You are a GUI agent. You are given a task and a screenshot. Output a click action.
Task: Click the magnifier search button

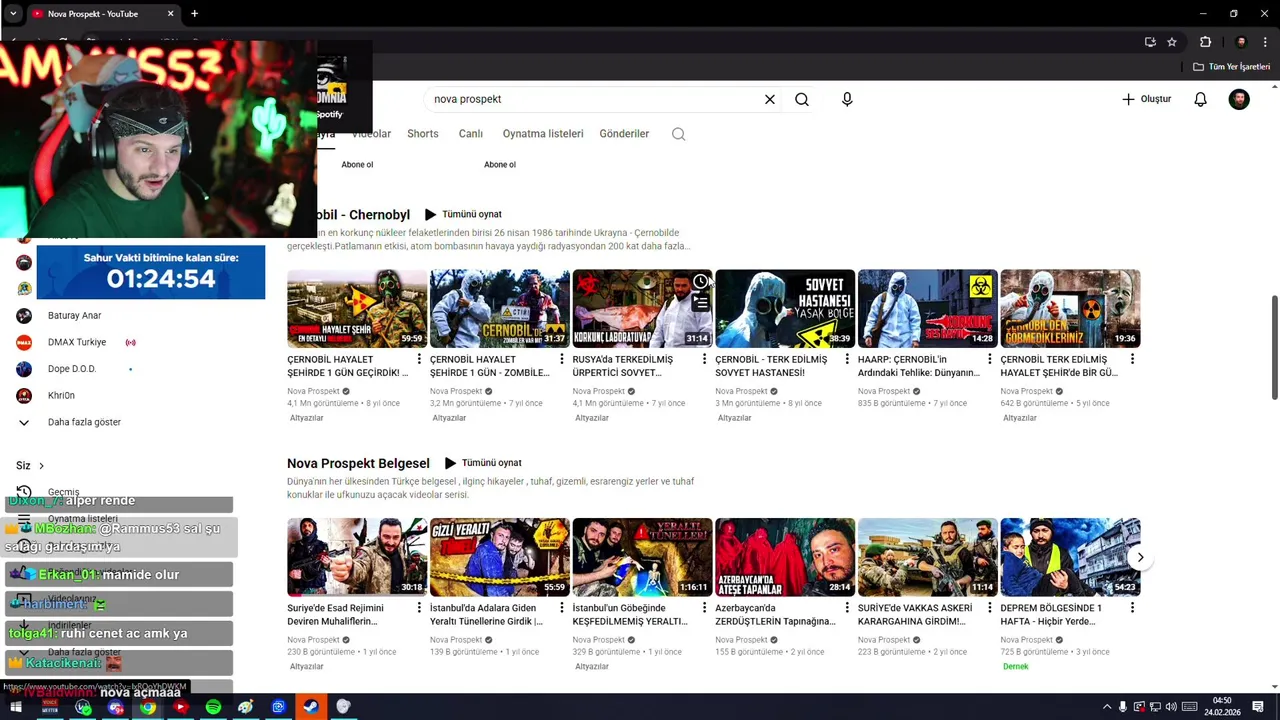click(x=802, y=99)
